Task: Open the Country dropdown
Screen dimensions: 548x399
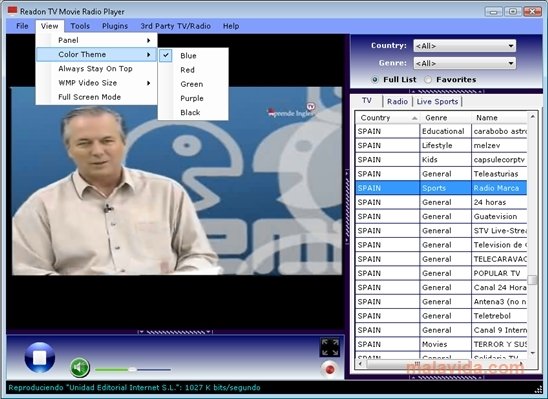Action: [x=464, y=46]
